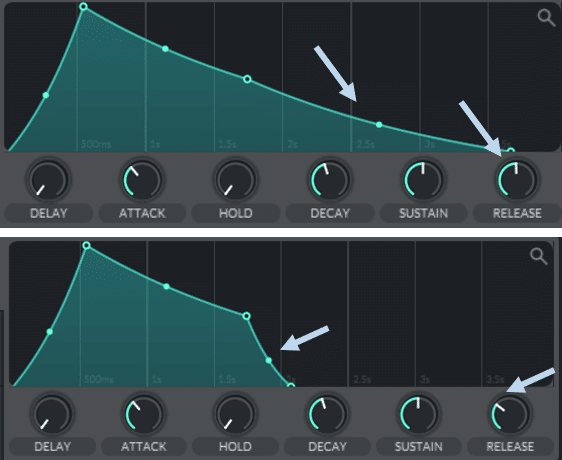562x460 pixels.
Task: Click the top envelope's DELAY knob
Action: point(49,179)
